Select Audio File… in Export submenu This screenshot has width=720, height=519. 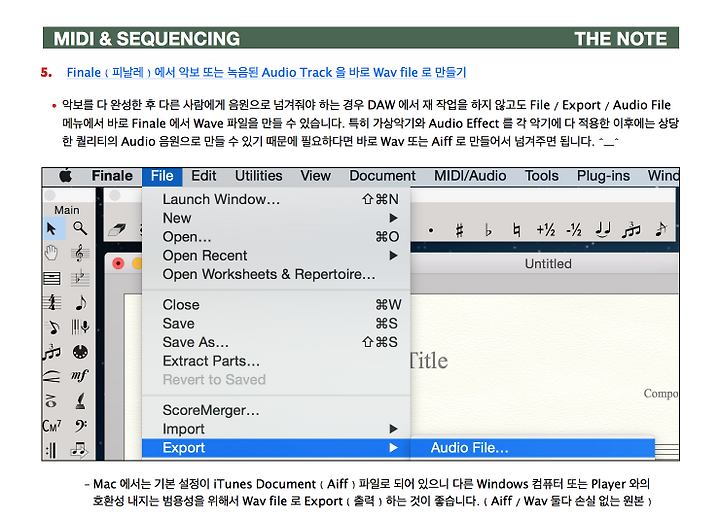532,448
